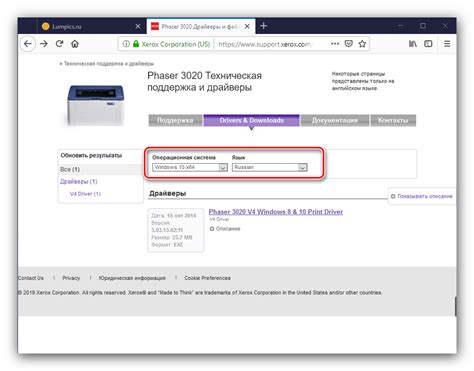Show site information icon in address bar

[126, 44]
